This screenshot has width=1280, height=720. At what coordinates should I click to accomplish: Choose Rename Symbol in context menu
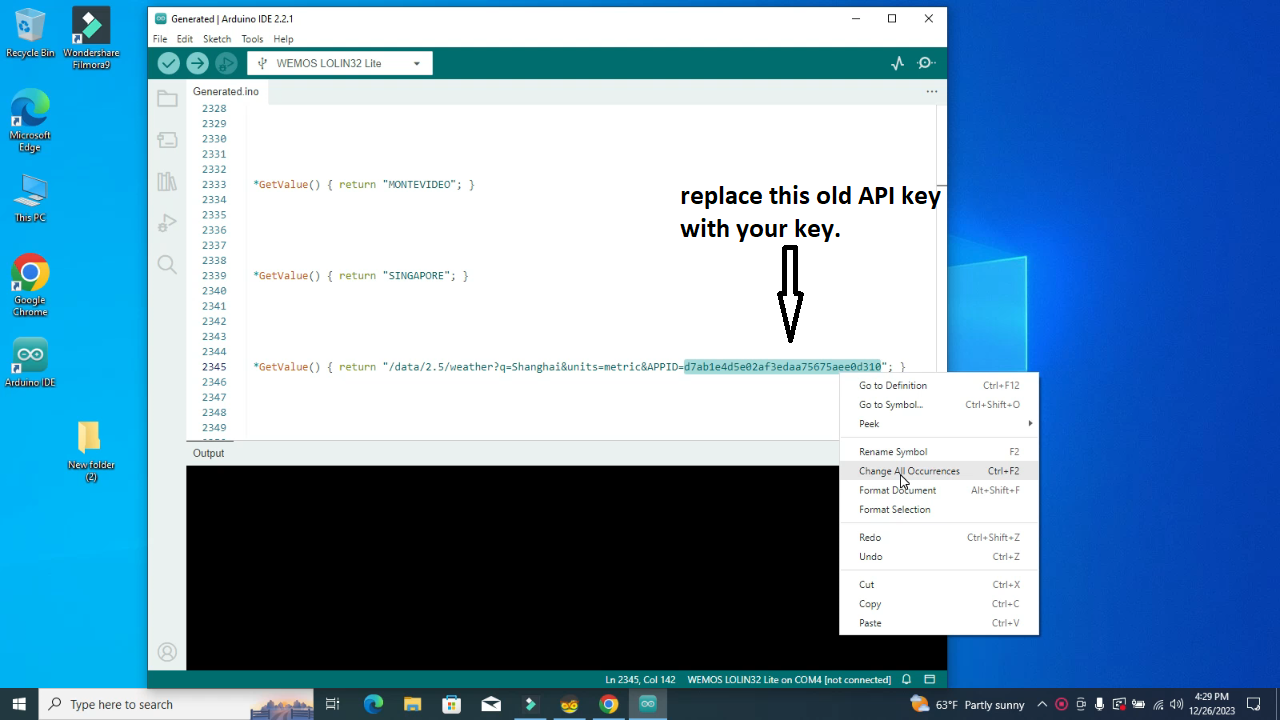[939, 452]
